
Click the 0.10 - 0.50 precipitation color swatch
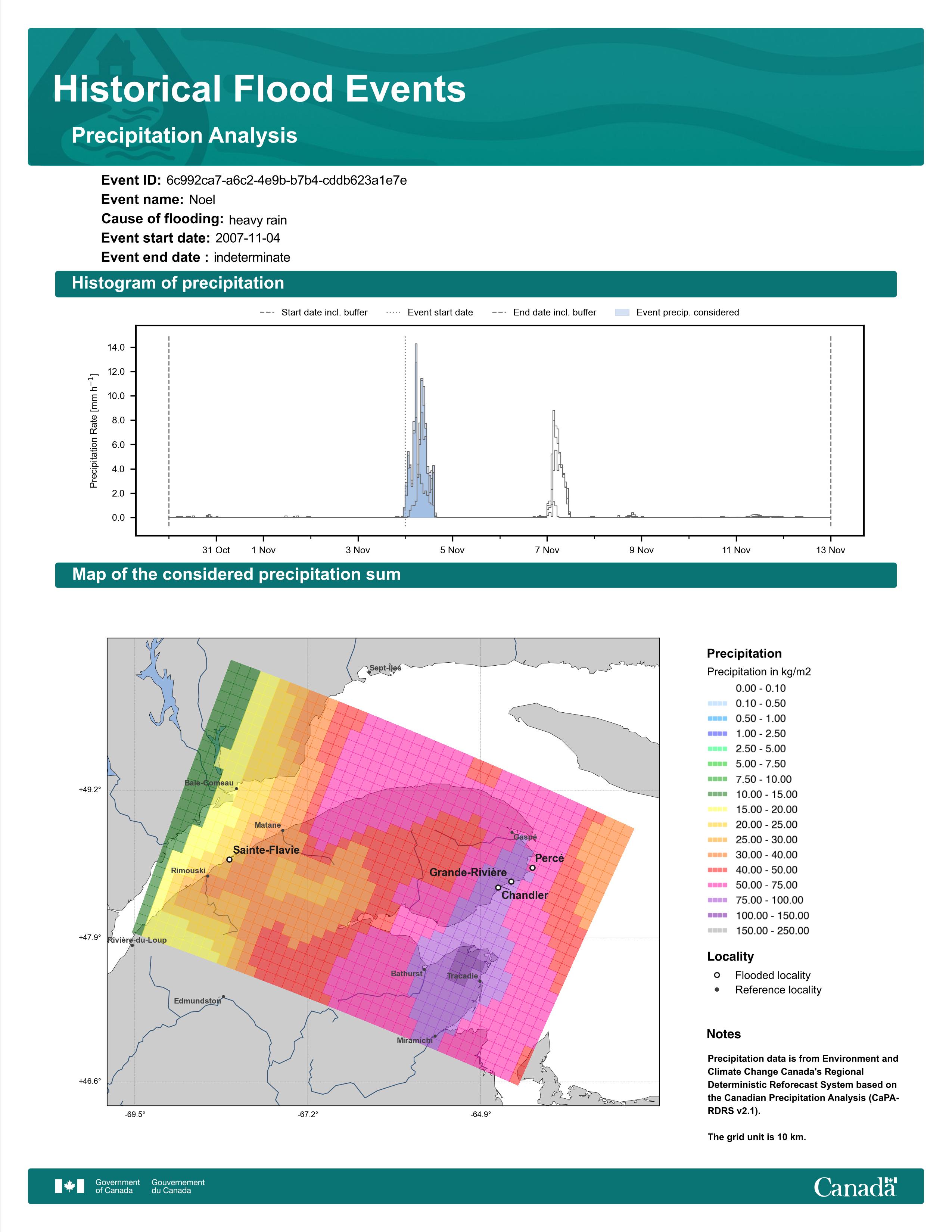pos(718,703)
